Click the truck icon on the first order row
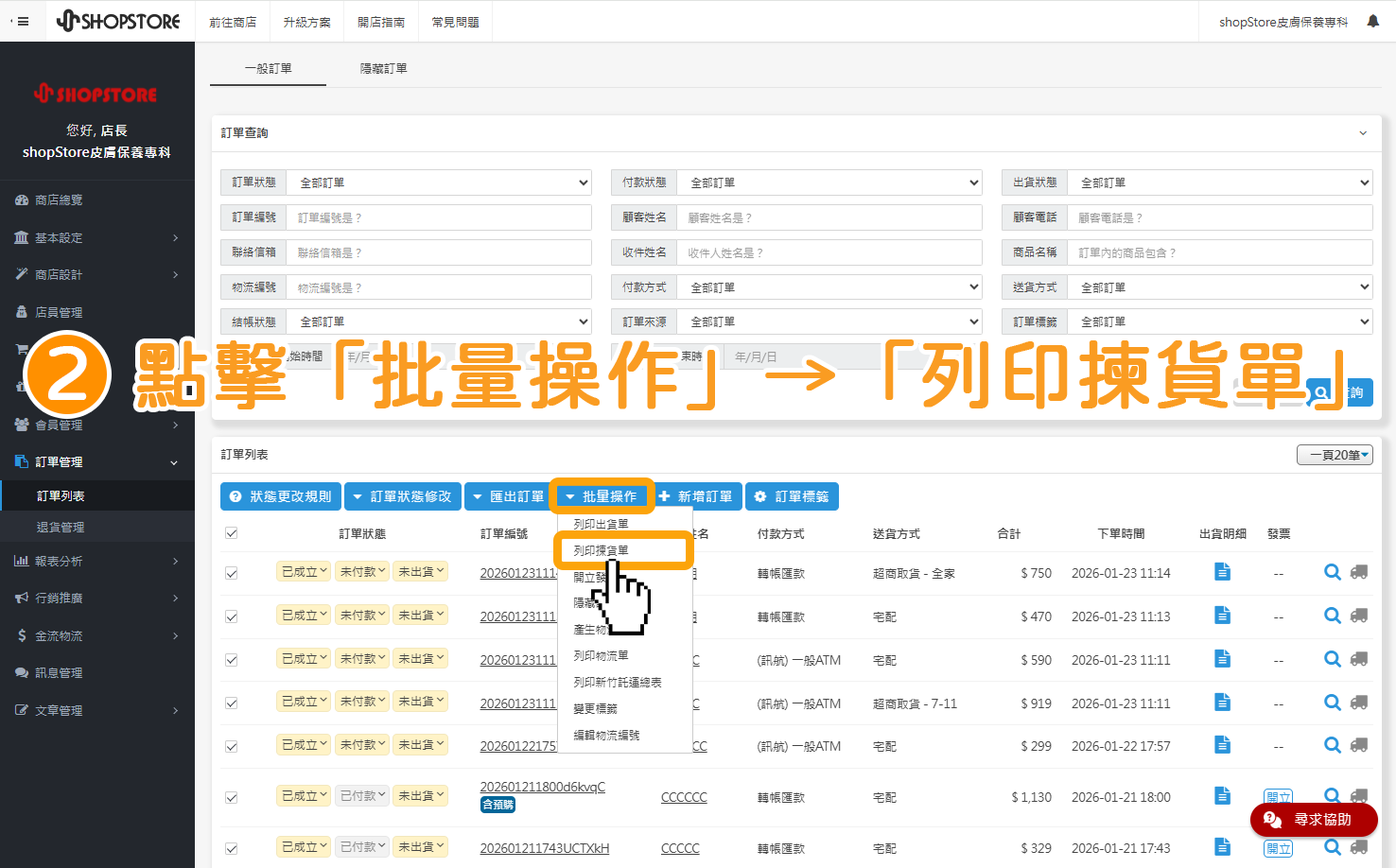Image resolution: width=1396 pixels, height=868 pixels. (x=1360, y=571)
